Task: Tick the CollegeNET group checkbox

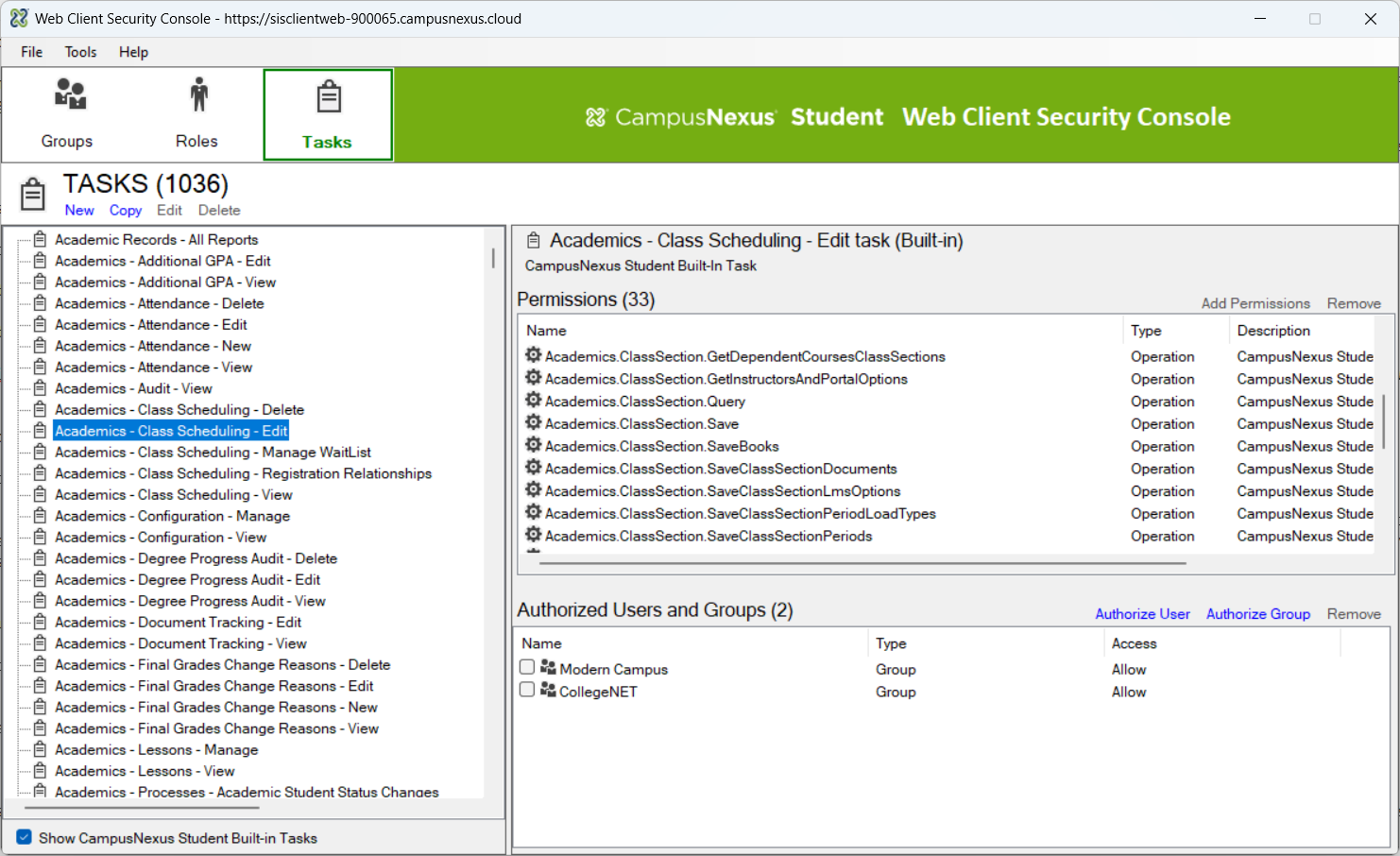Action: click(527, 690)
